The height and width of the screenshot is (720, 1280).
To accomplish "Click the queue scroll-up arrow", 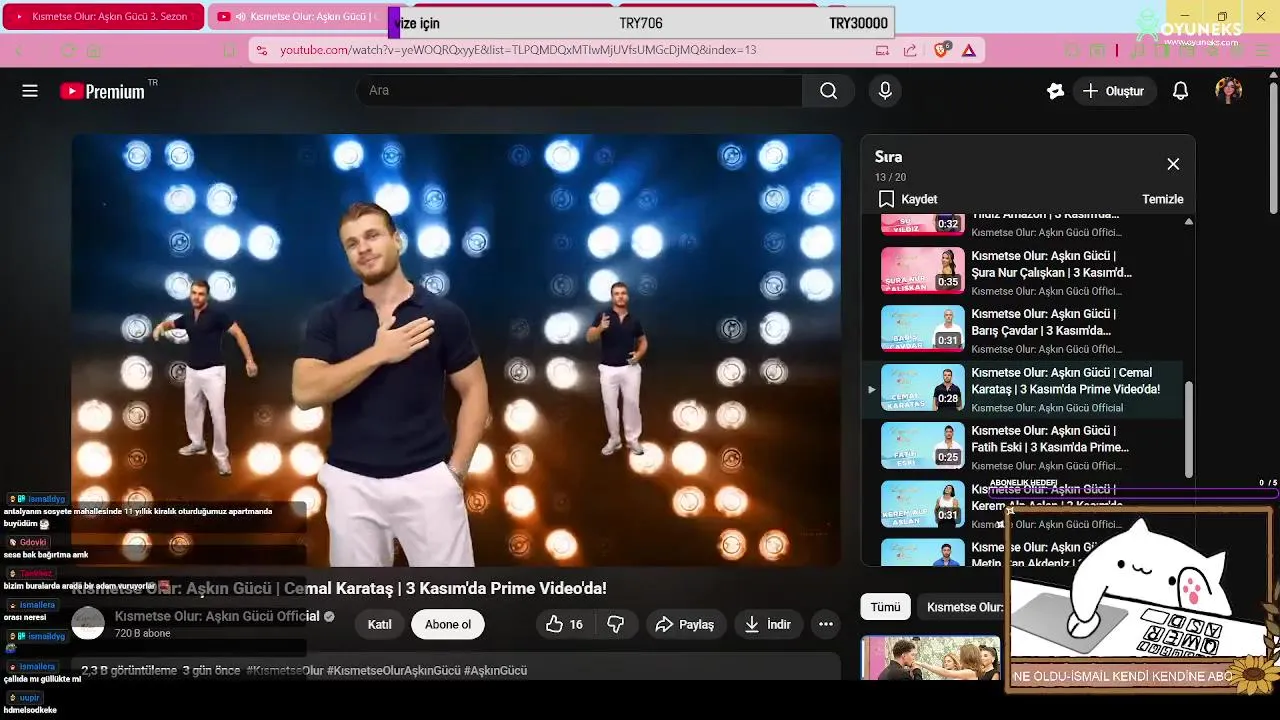I will 1189,222.
